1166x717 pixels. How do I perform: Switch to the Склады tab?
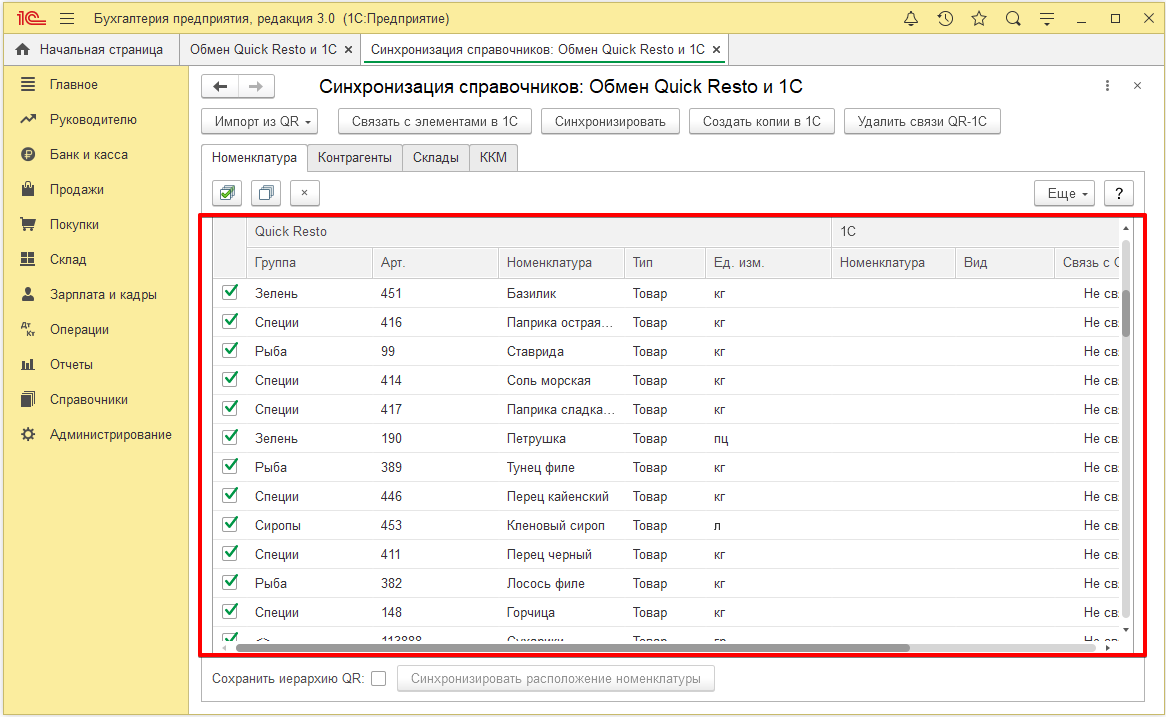click(436, 158)
